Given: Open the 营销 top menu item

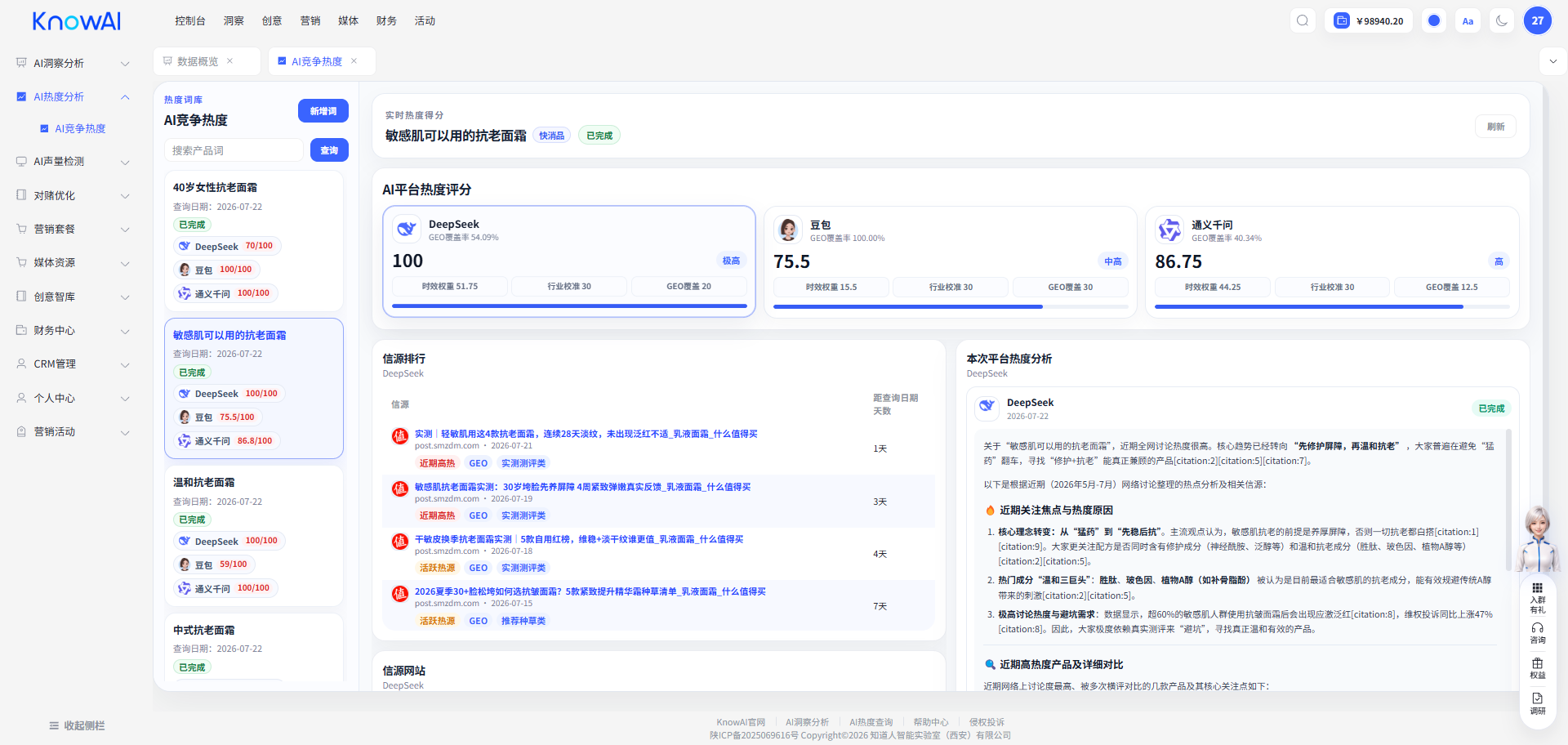Looking at the screenshot, I should coord(310,20).
